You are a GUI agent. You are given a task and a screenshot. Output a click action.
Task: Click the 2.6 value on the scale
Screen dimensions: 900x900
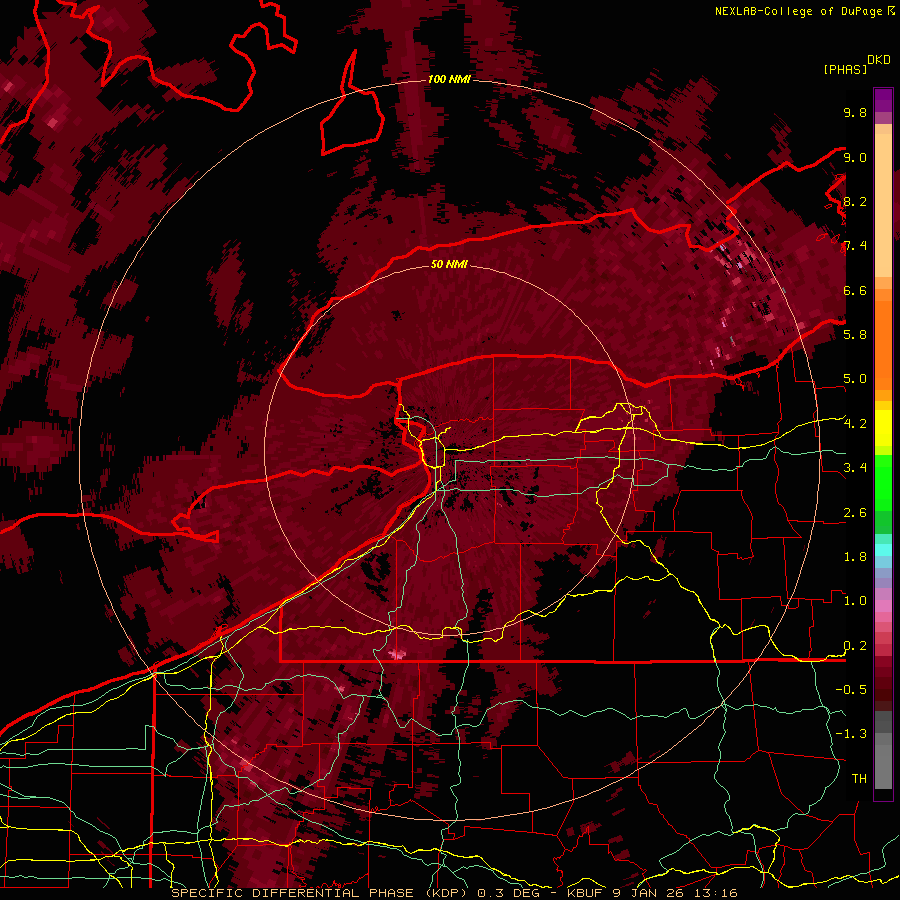[x=855, y=513]
